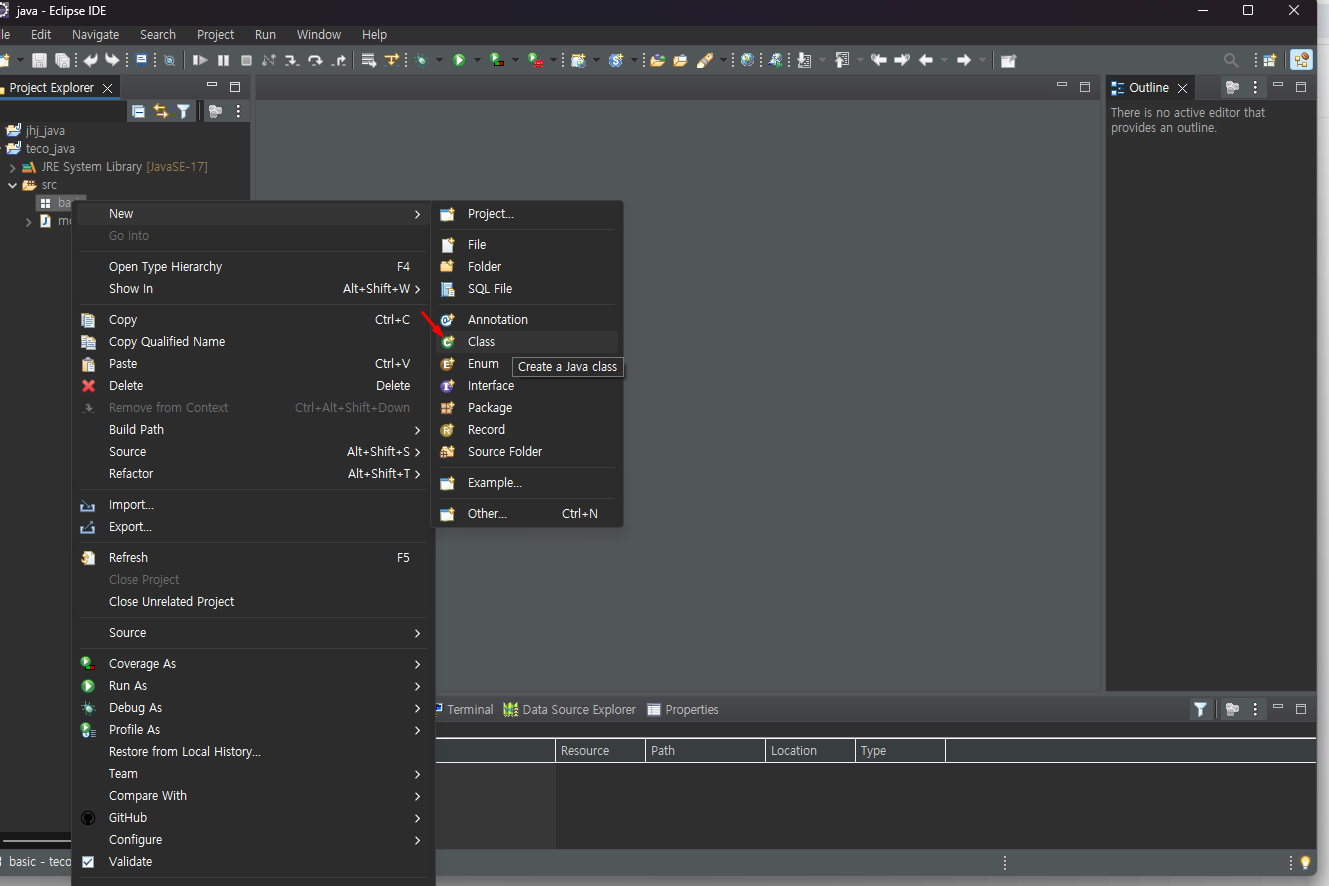This screenshot has width=1329, height=886.
Task: Choose Enum in the New submenu
Action: pos(527,364)
